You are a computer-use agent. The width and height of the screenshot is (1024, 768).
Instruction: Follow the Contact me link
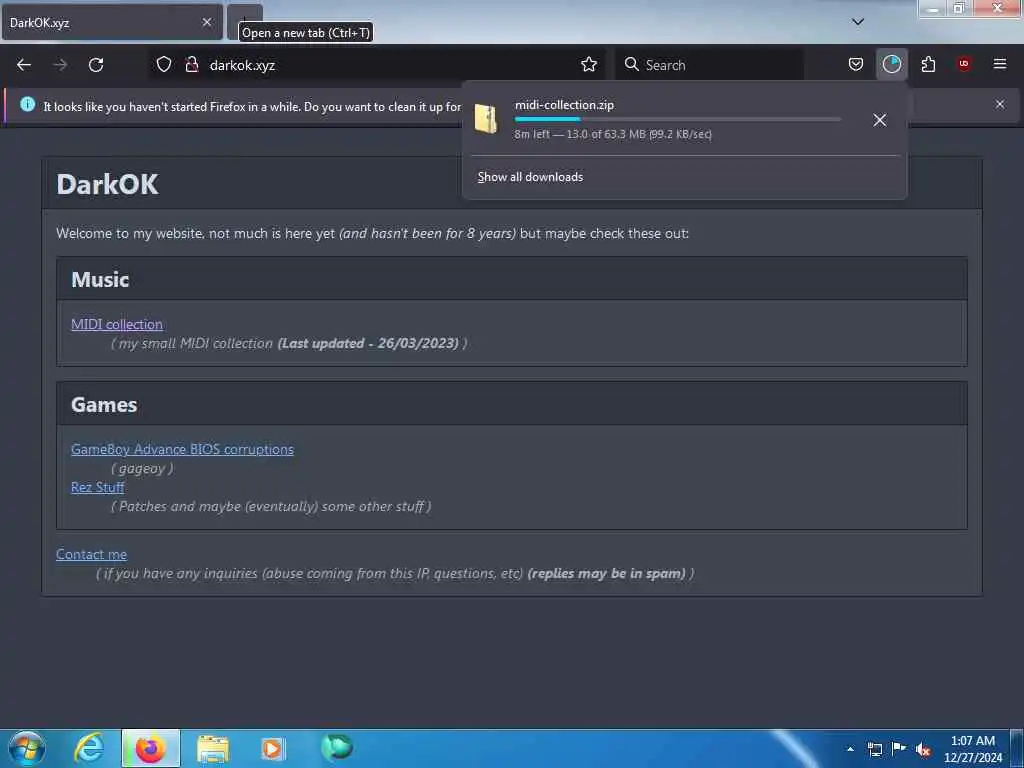pos(91,554)
